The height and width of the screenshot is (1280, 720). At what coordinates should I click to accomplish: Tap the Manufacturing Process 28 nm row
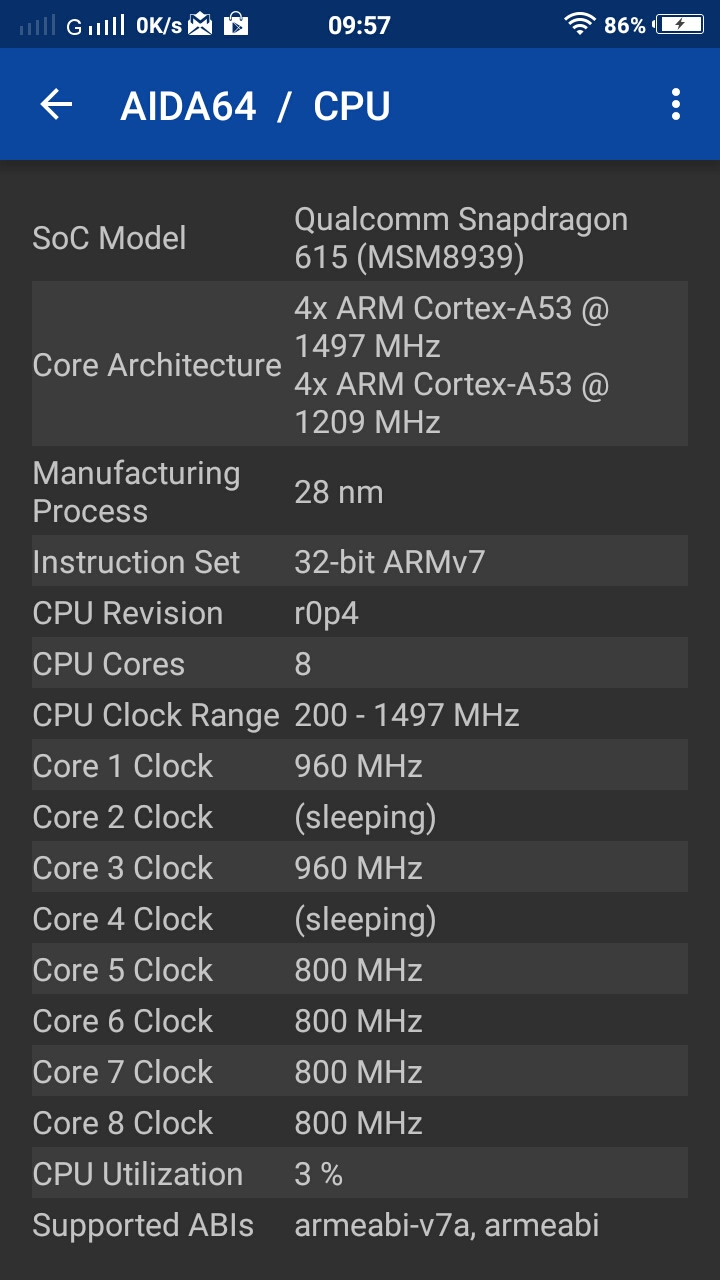(360, 491)
